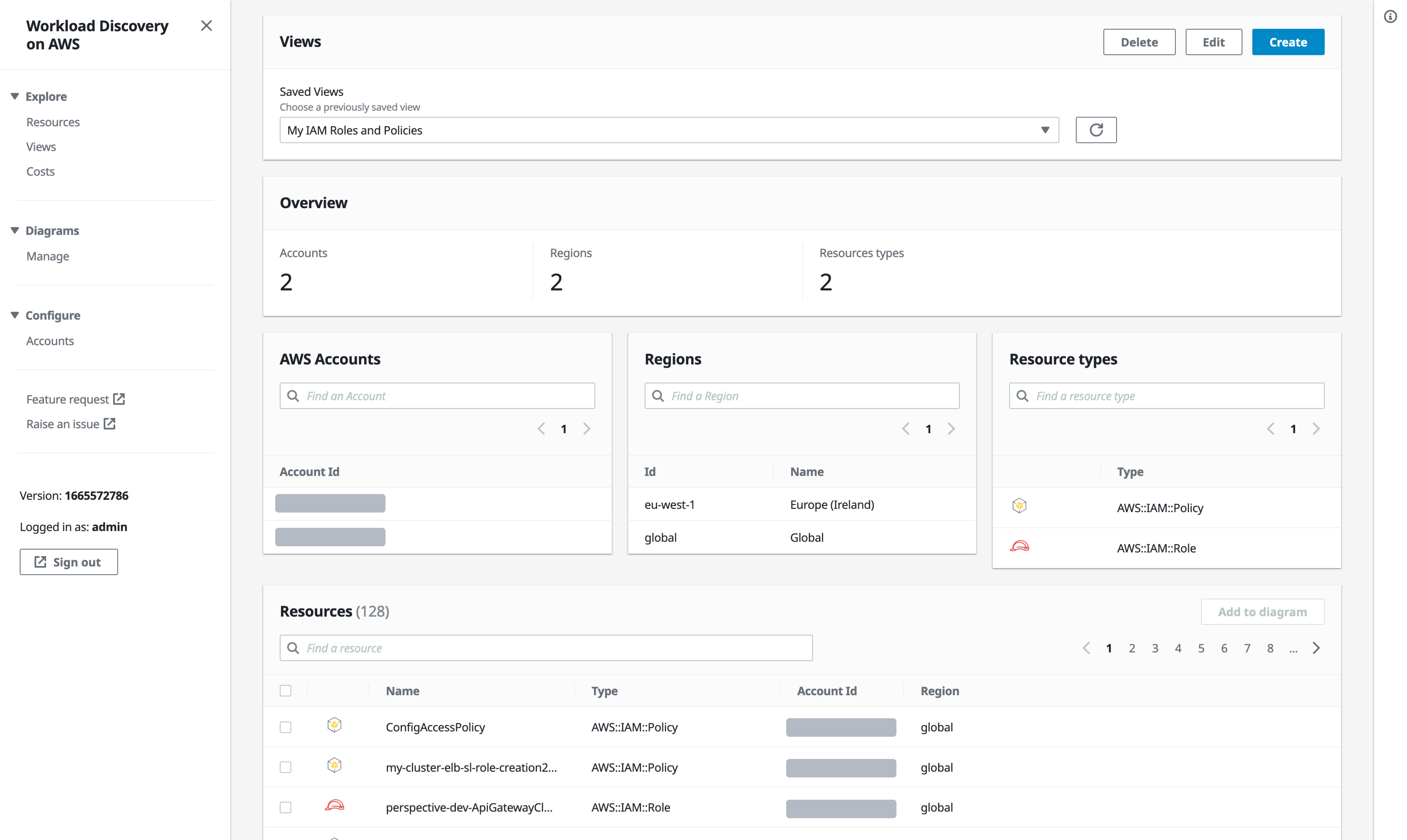The width and height of the screenshot is (1407, 840).
Task: Select the eu-west-1 region row
Action: pyautogui.click(x=802, y=504)
